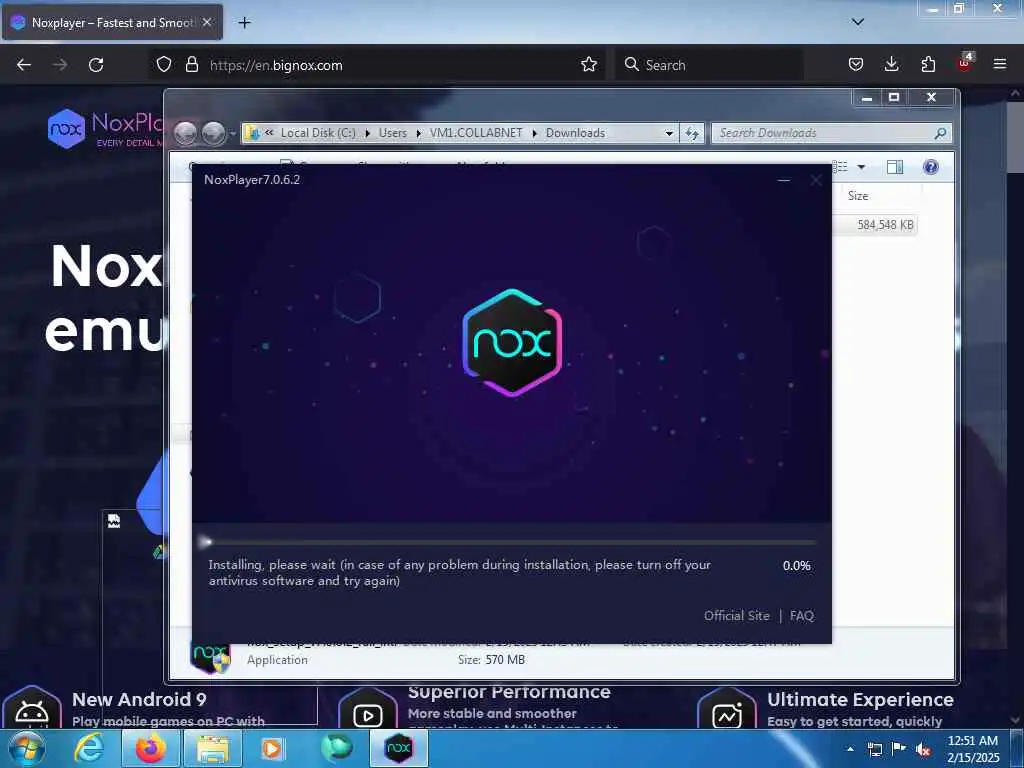Open the File Explorer taskbar button
Viewport: 1024px width, 768px height.
coord(213,748)
